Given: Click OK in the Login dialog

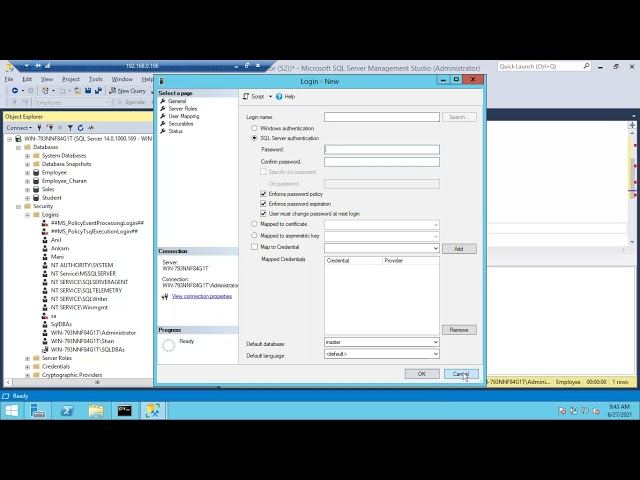Looking at the screenshot, I should pos(422,374).
